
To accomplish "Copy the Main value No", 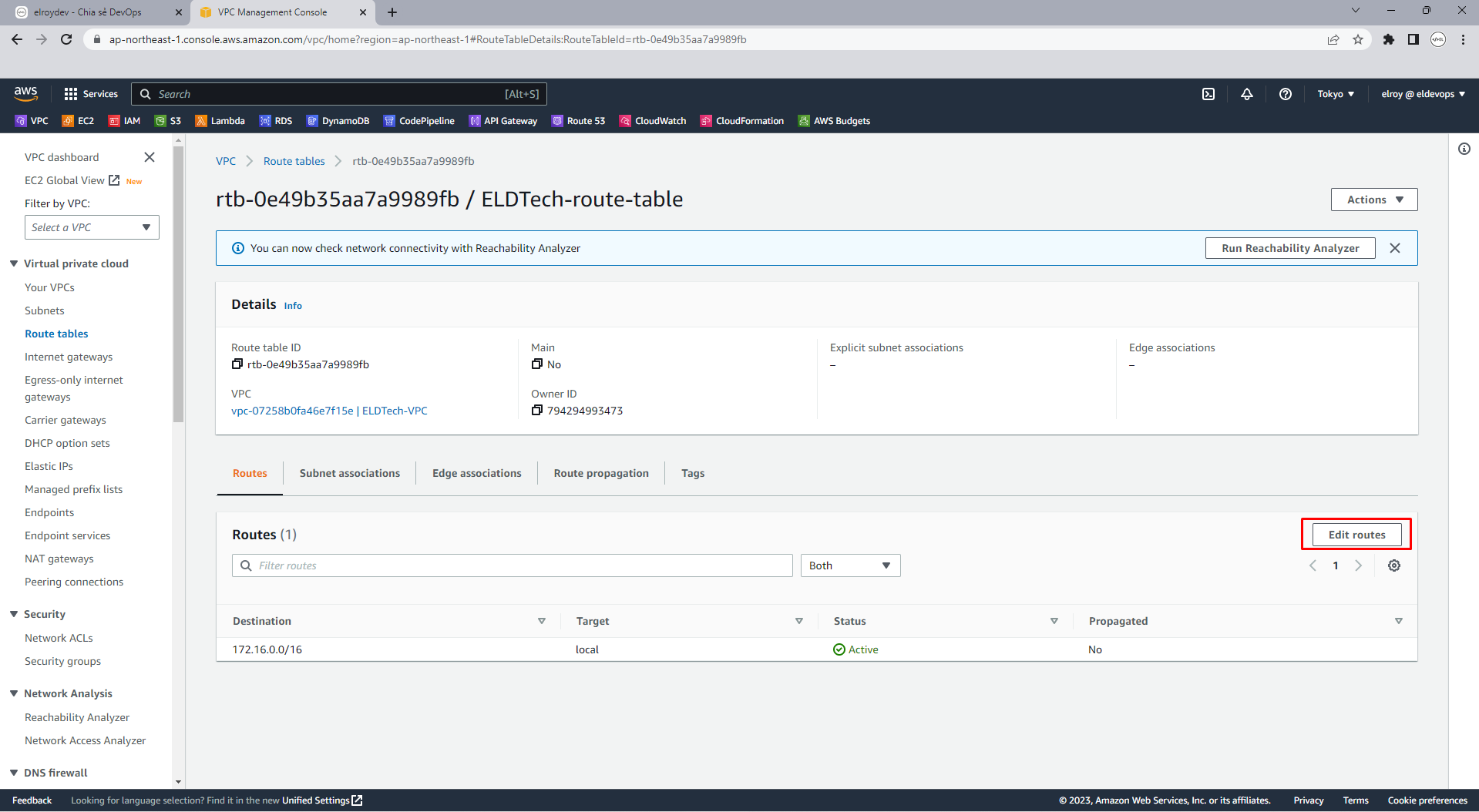I will 537,364.
